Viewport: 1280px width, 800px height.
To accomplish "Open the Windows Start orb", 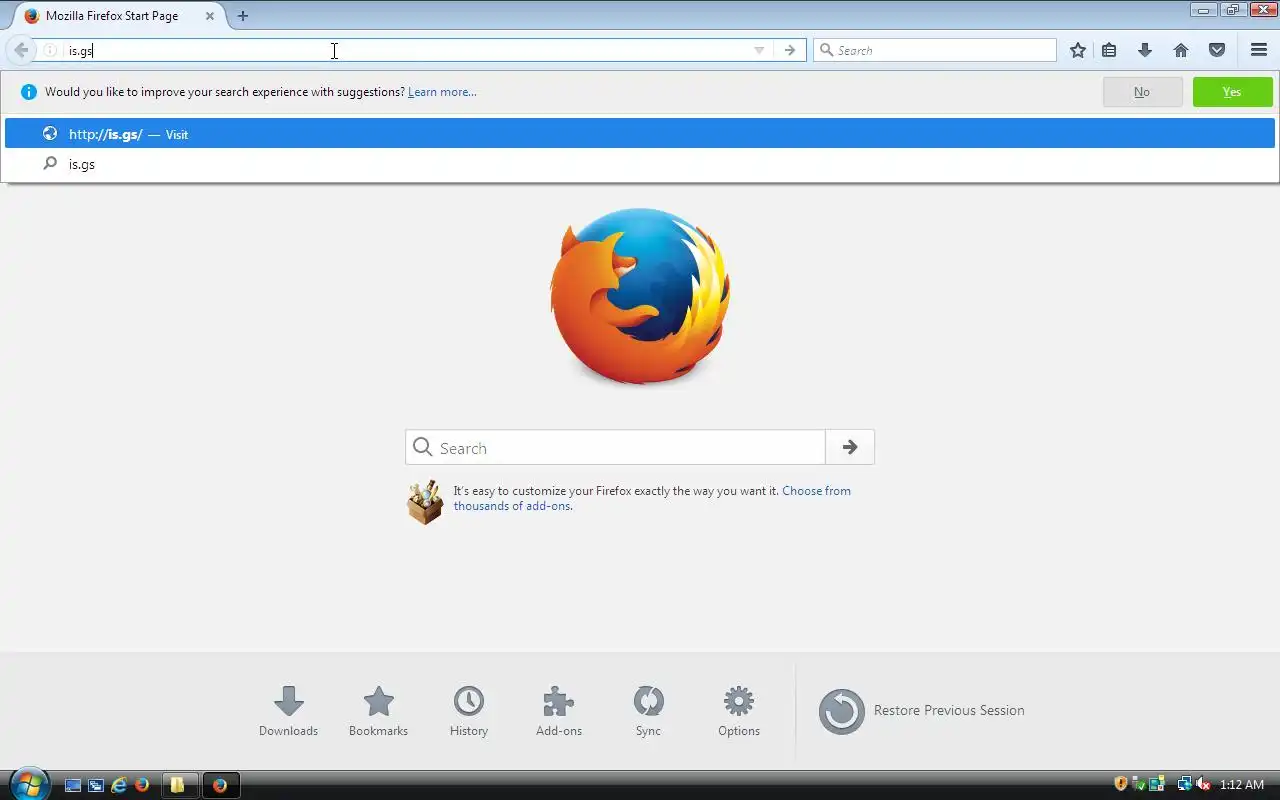I will click(28, 784).
